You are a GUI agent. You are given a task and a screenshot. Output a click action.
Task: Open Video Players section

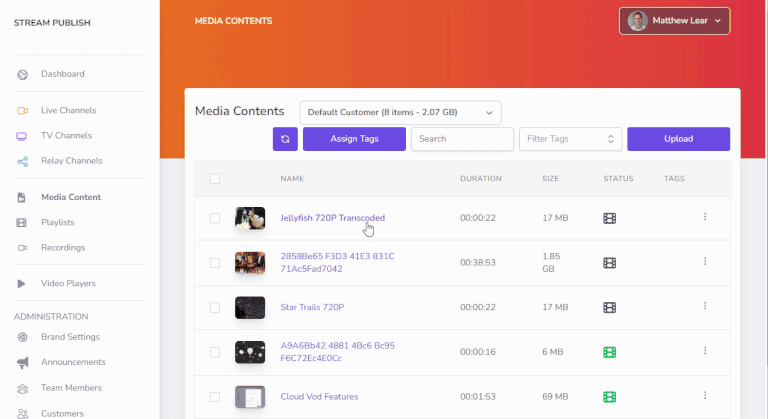pyautogui.click(x=68, y=283)
